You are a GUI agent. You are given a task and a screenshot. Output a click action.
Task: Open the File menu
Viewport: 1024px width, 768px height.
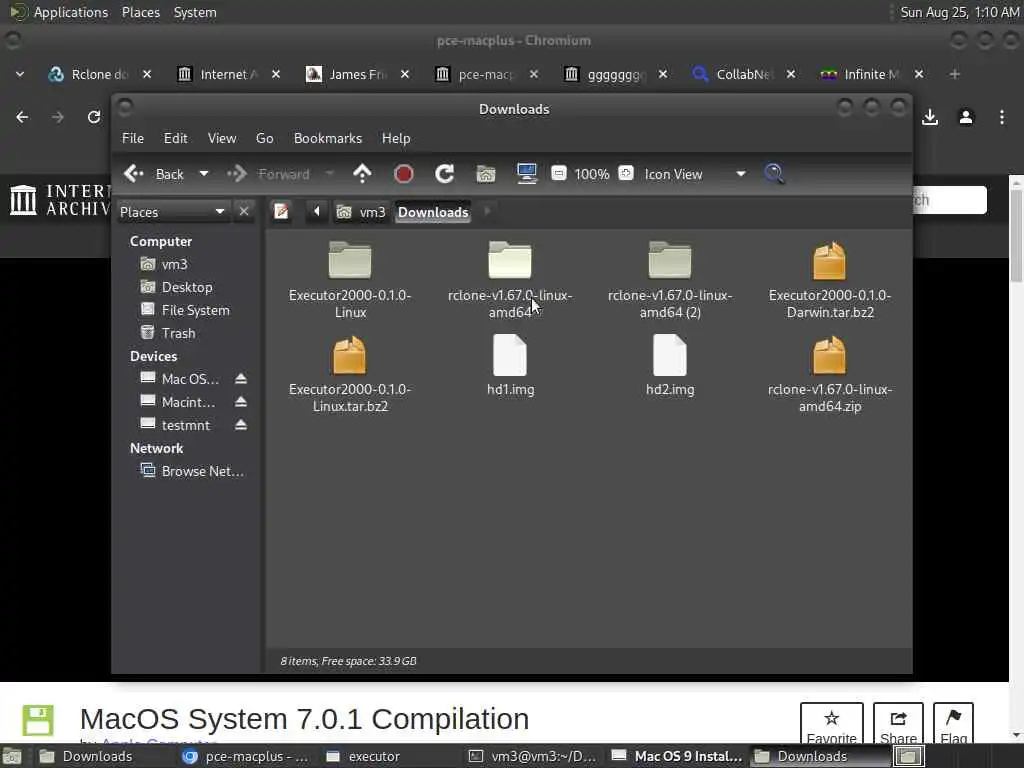(x=133, y=138)
